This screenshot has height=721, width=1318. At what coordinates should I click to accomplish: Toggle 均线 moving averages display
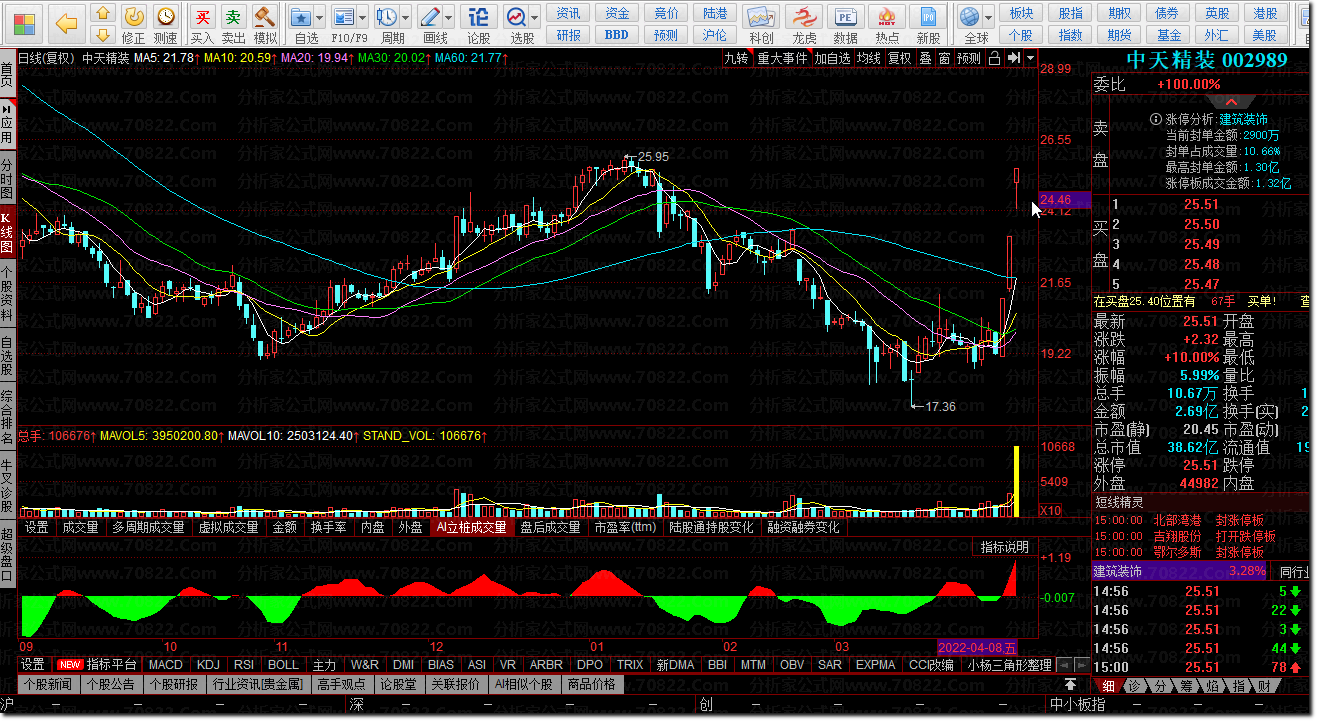coord(868,58)
